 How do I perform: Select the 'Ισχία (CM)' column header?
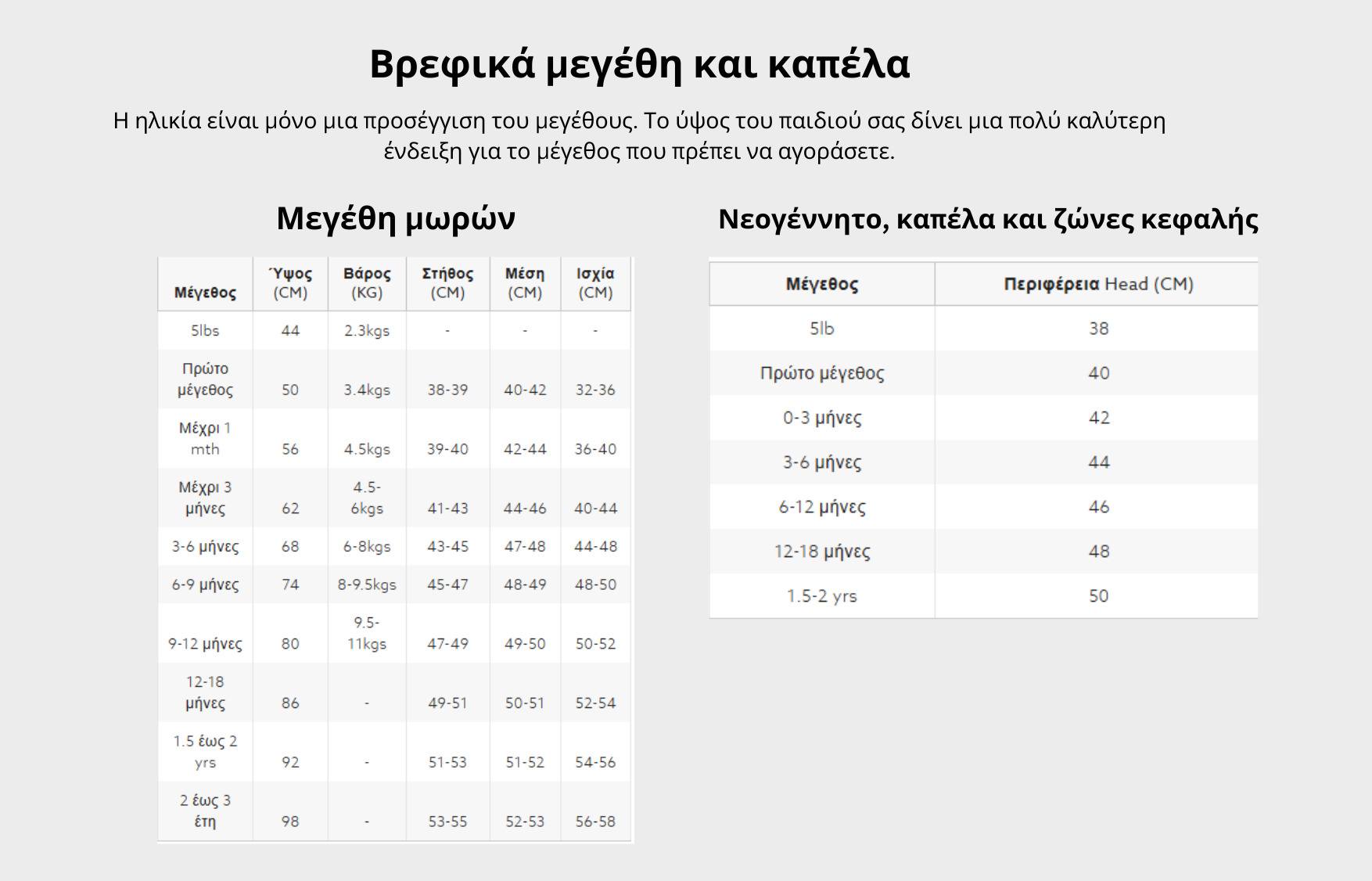595,283
